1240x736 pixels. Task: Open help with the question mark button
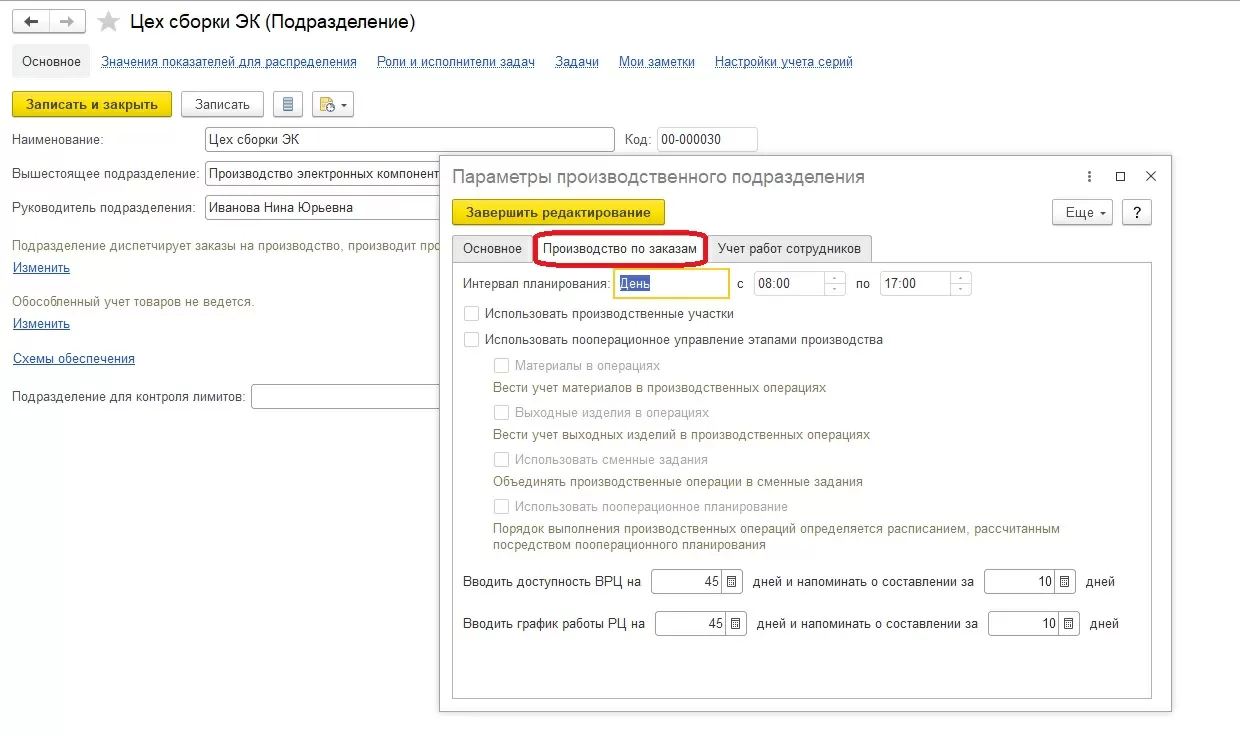[1137, 213]
